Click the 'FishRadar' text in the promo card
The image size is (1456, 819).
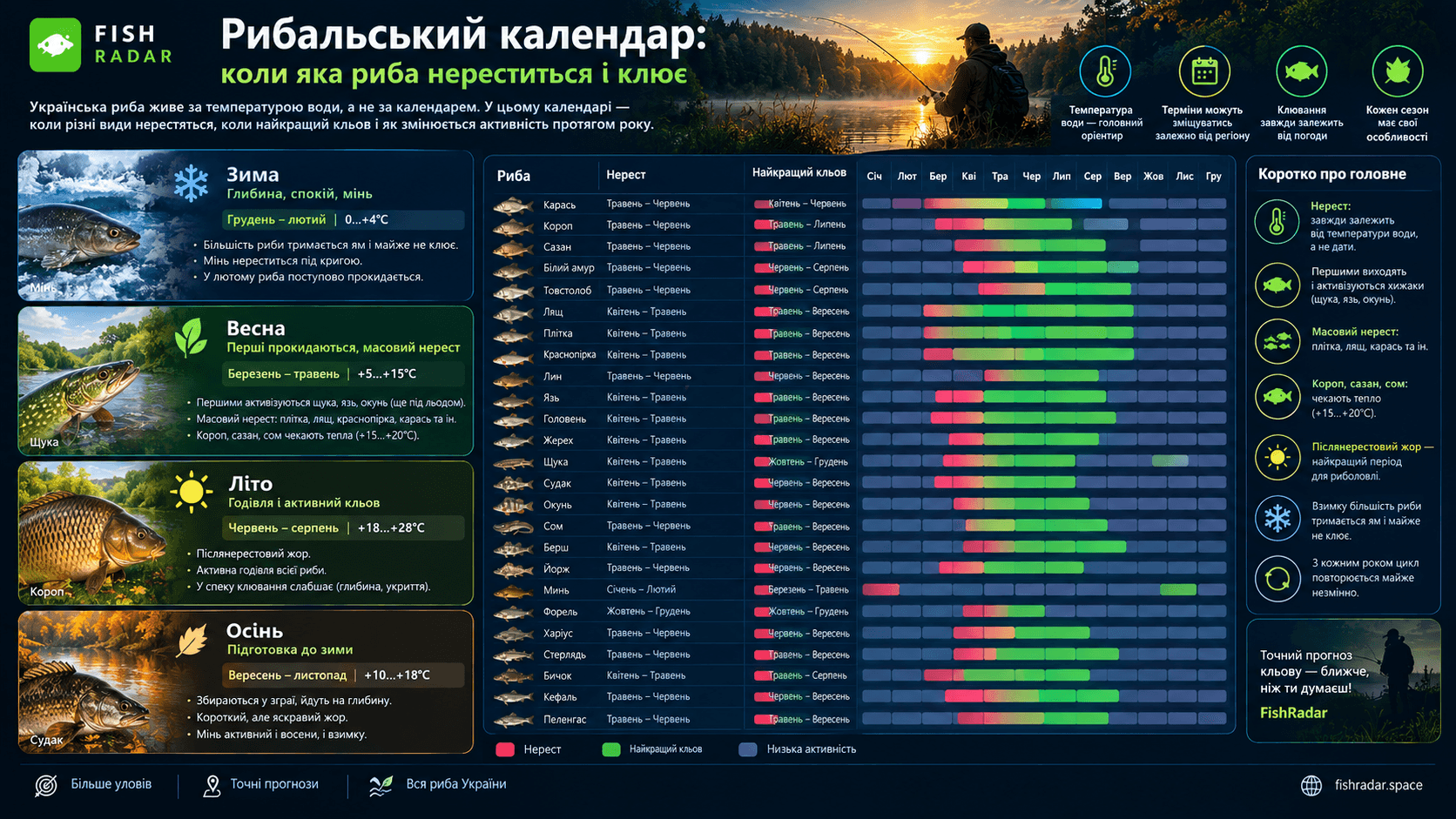[1293, 713]
